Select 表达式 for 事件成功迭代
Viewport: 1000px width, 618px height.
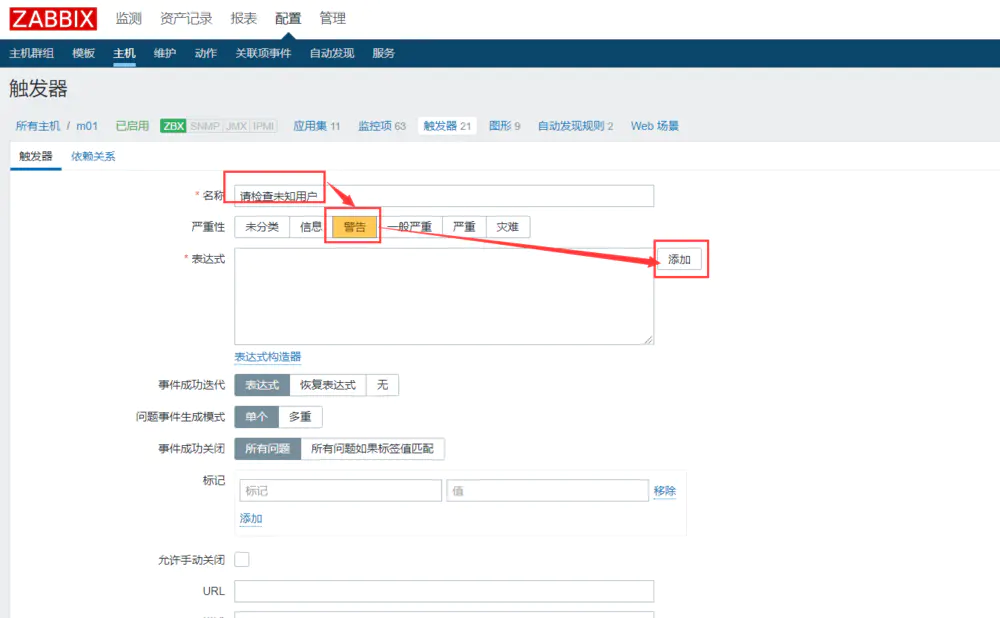(x=262, y=385)
